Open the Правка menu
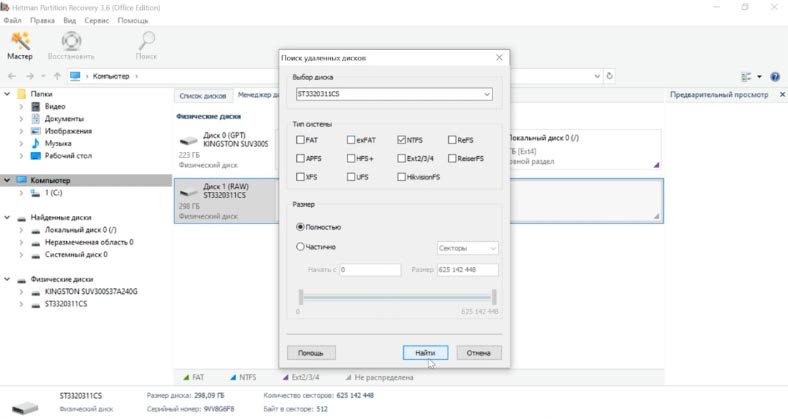The width and height of the screenshot is (788, 419). (42, 21)
